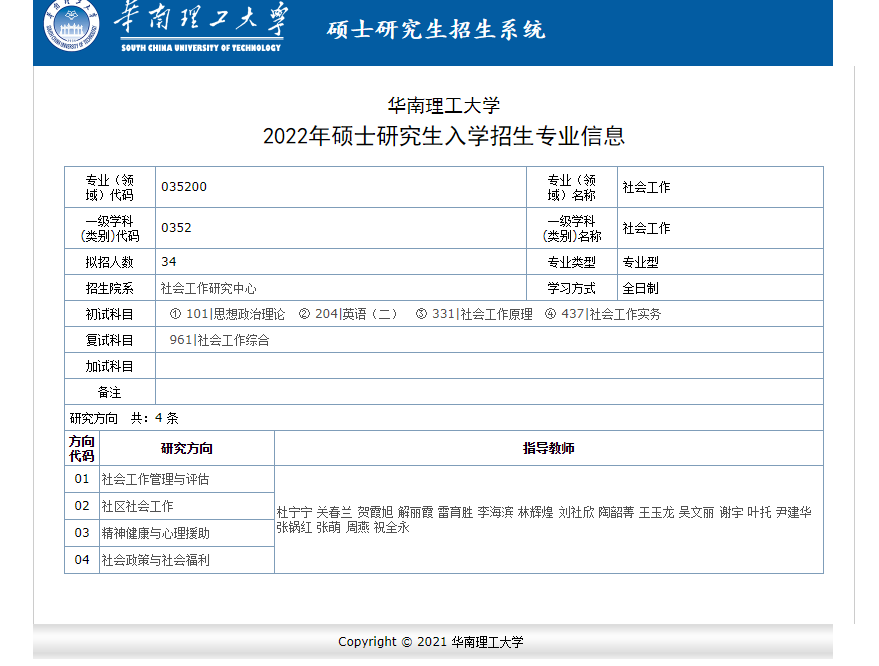Click the 学习方式 label cell
The width and height of the screenshot is (879, 666).
572,288
